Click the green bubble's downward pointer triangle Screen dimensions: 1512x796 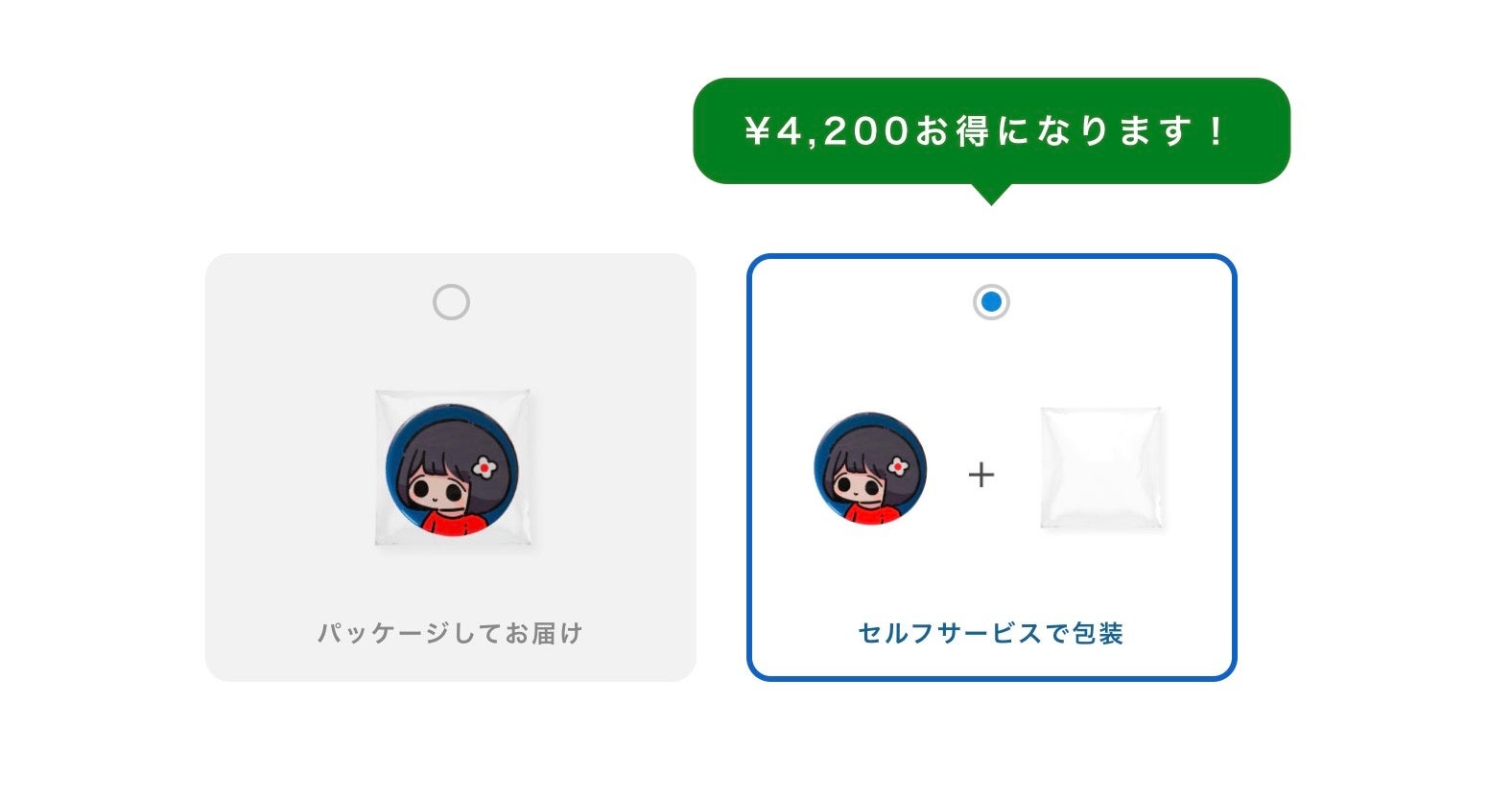tap(991, 194)
